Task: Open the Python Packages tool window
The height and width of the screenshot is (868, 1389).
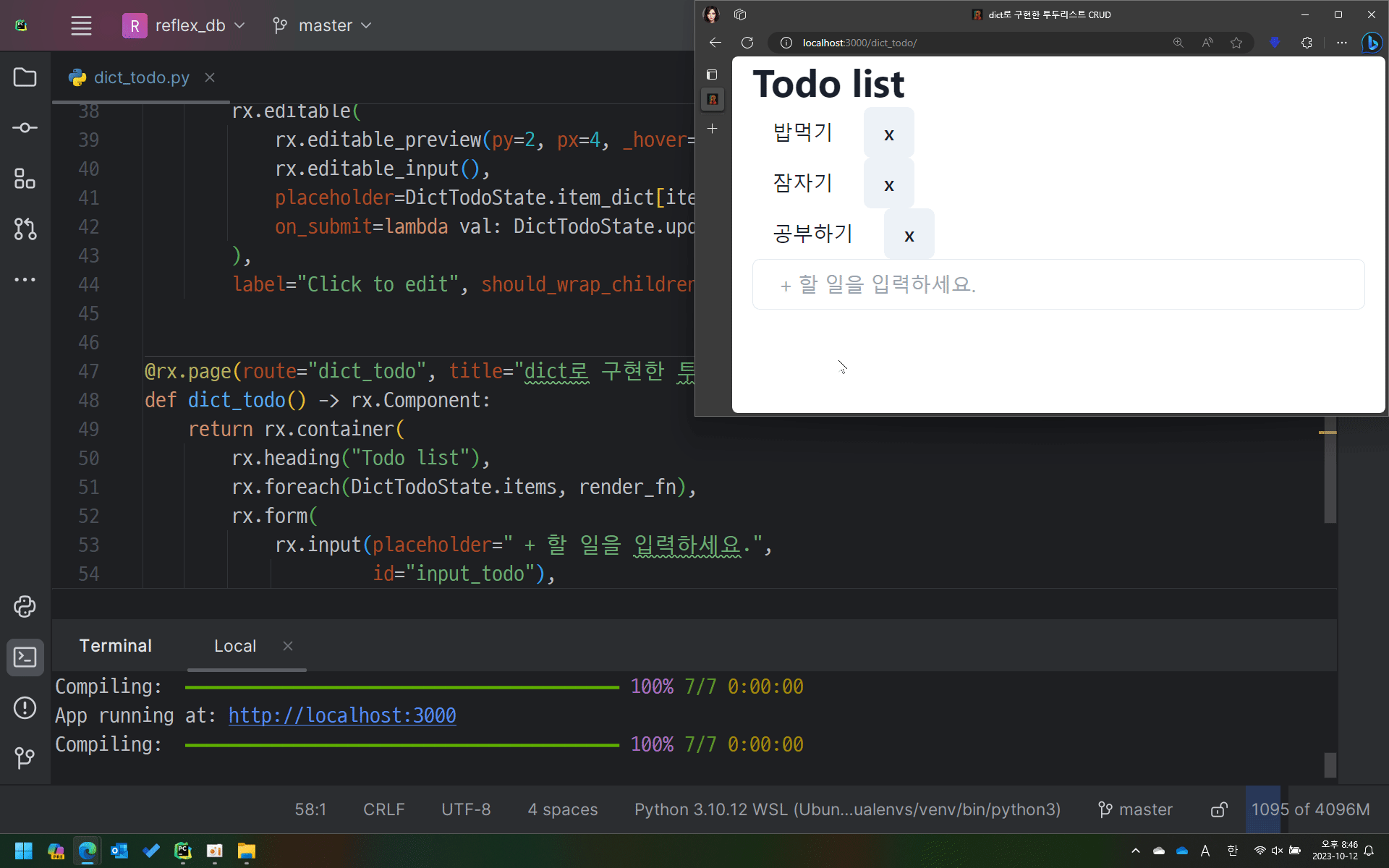Action: pos(25,607)
